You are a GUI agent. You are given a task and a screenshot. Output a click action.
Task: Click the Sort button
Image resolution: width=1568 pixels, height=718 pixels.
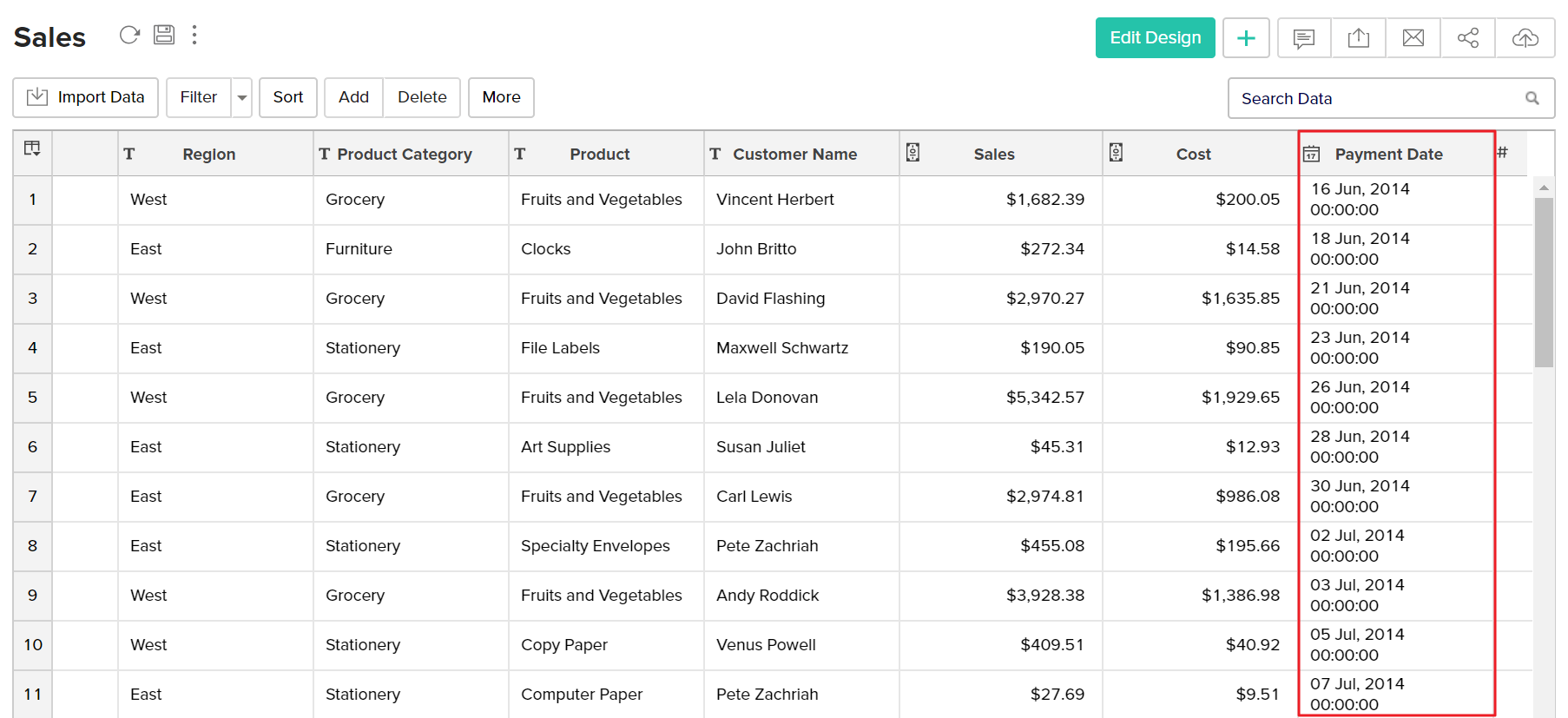288,97
